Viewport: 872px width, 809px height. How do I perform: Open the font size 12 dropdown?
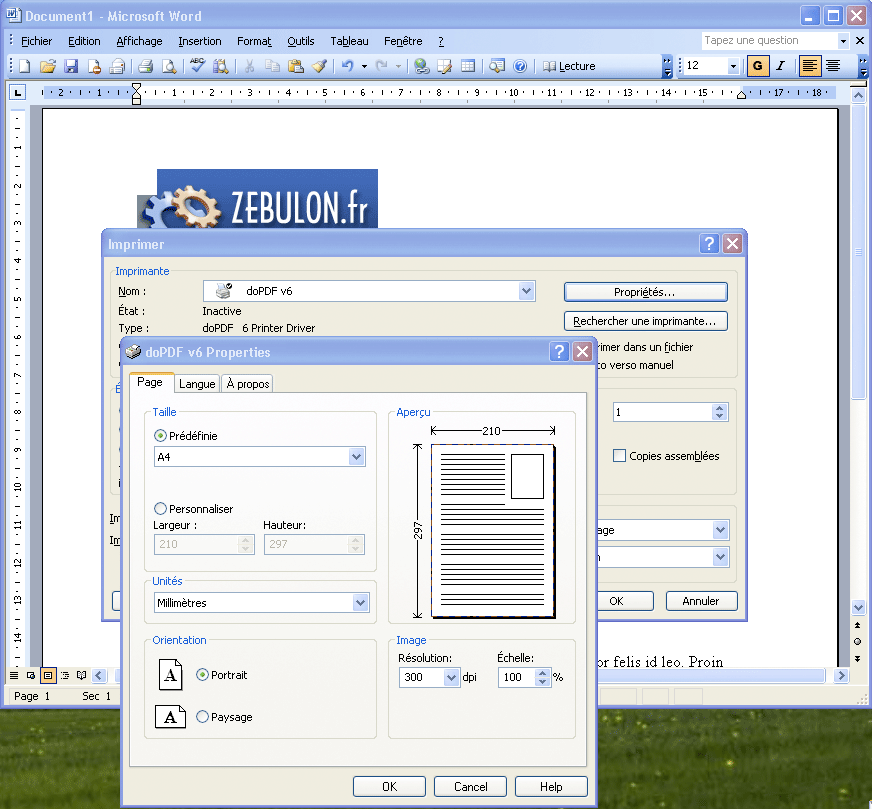(733, 66)
